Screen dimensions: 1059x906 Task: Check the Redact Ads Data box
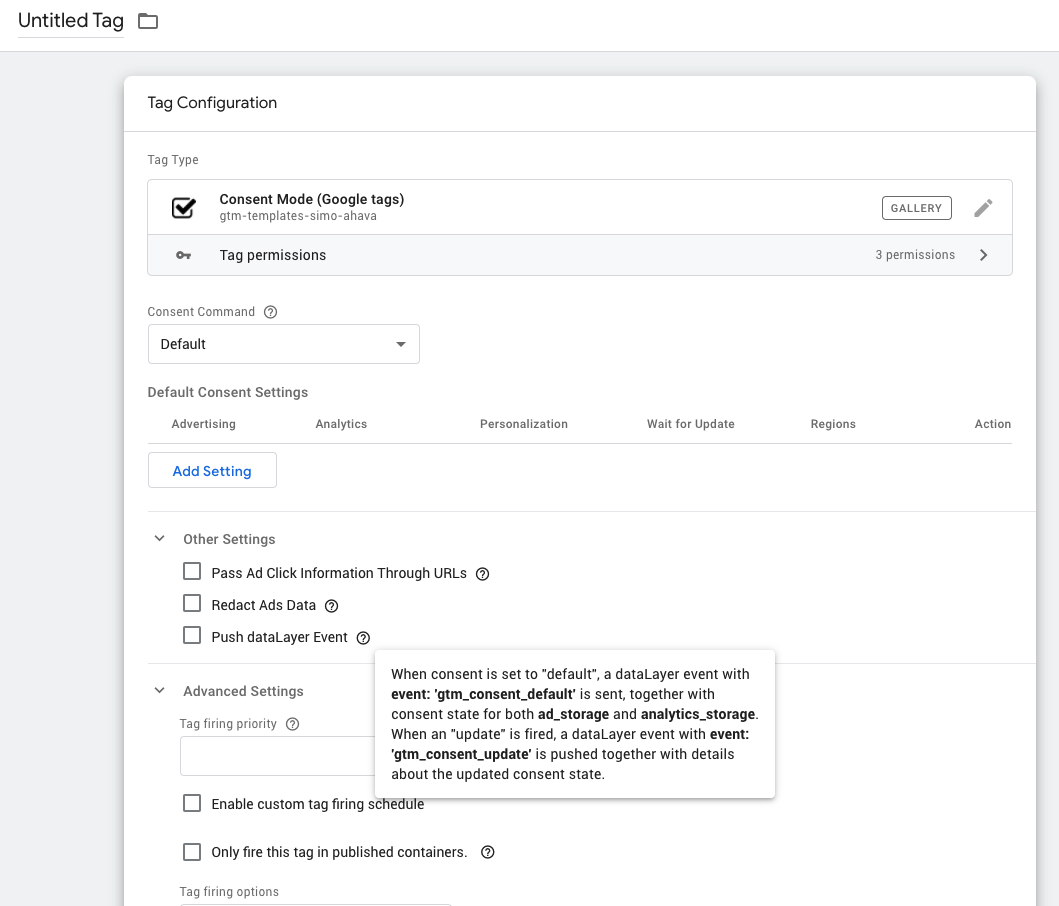(192, 604)
